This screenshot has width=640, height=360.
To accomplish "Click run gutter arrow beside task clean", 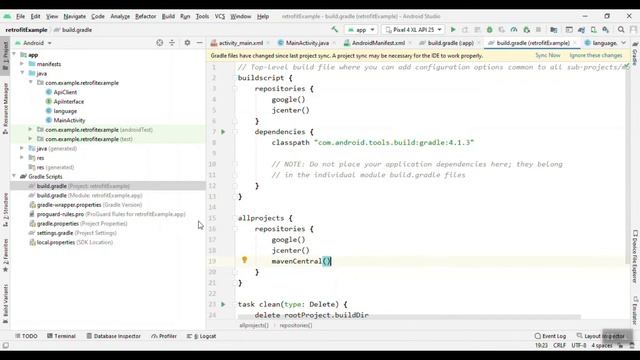I will pyautogui.click(x=223, y=304).
